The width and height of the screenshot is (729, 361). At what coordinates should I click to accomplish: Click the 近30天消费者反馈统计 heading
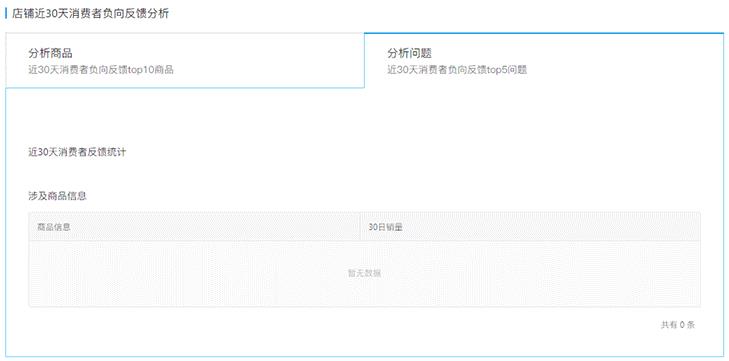pos(77,152)
